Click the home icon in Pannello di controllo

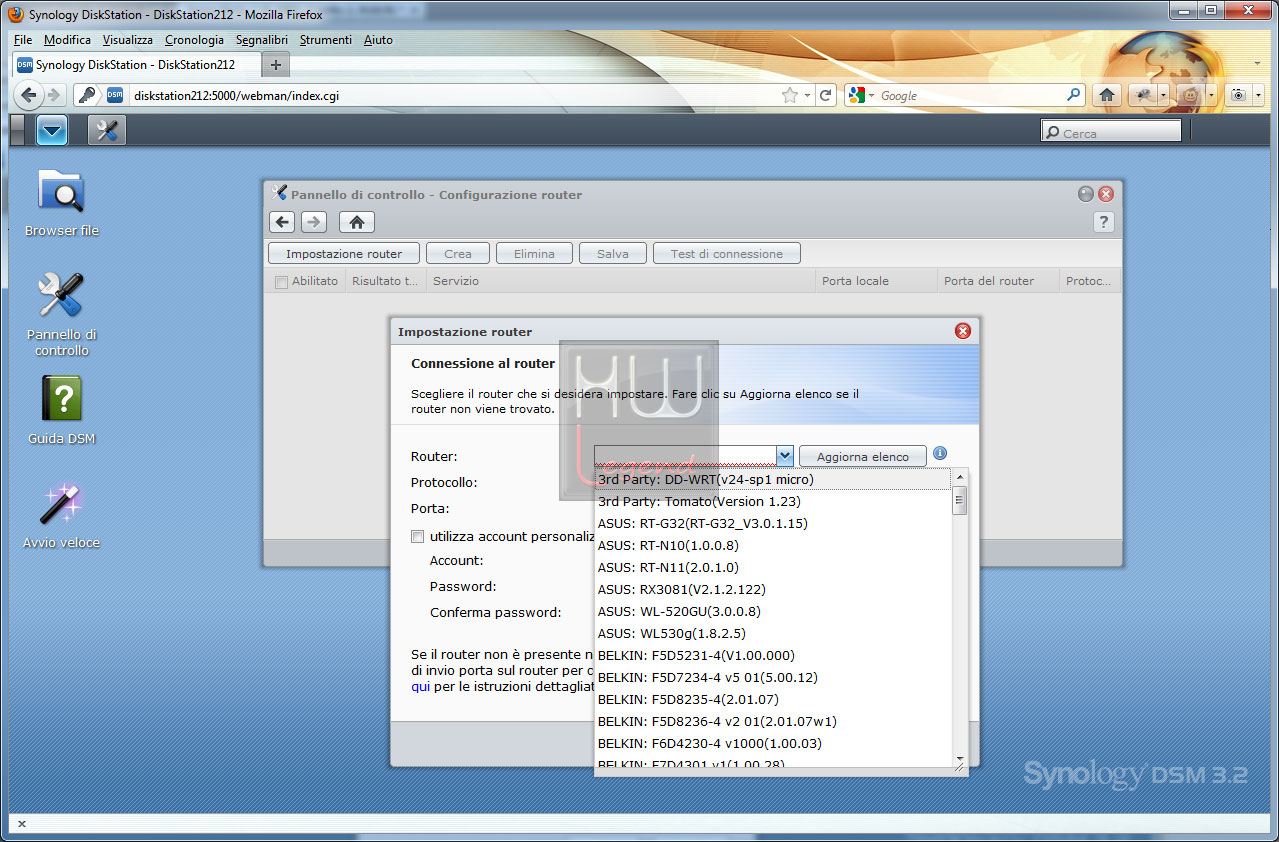point(356,222)
